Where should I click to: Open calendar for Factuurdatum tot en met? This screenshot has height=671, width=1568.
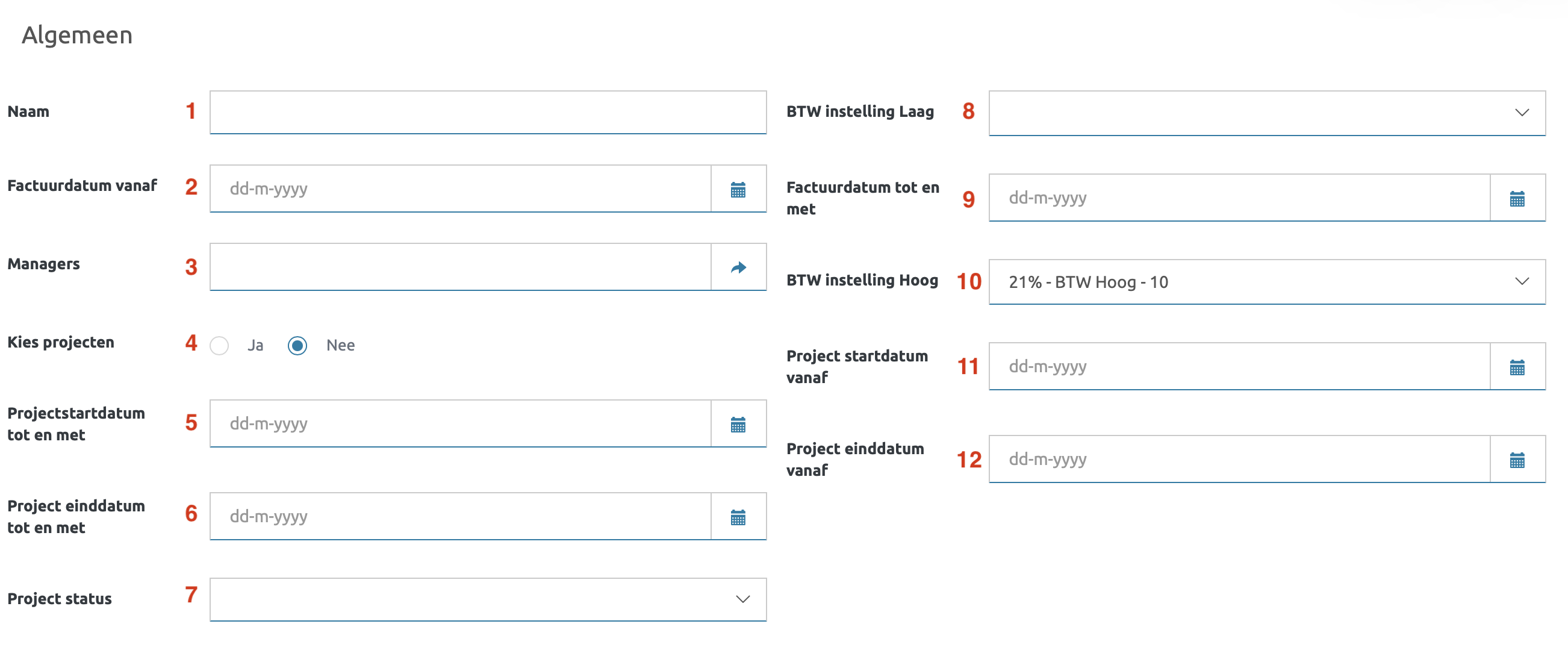[x=1517, y=199]
